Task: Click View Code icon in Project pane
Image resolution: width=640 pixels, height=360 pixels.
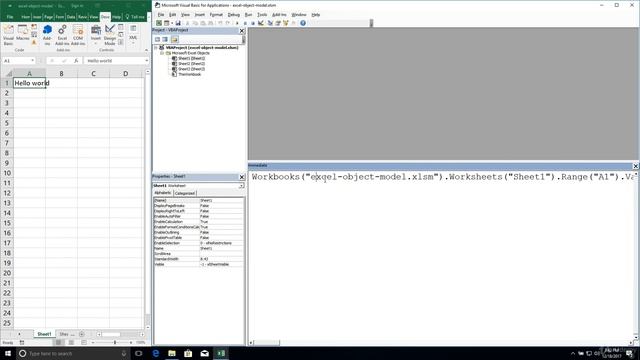Action: click(x=157, y=39)
